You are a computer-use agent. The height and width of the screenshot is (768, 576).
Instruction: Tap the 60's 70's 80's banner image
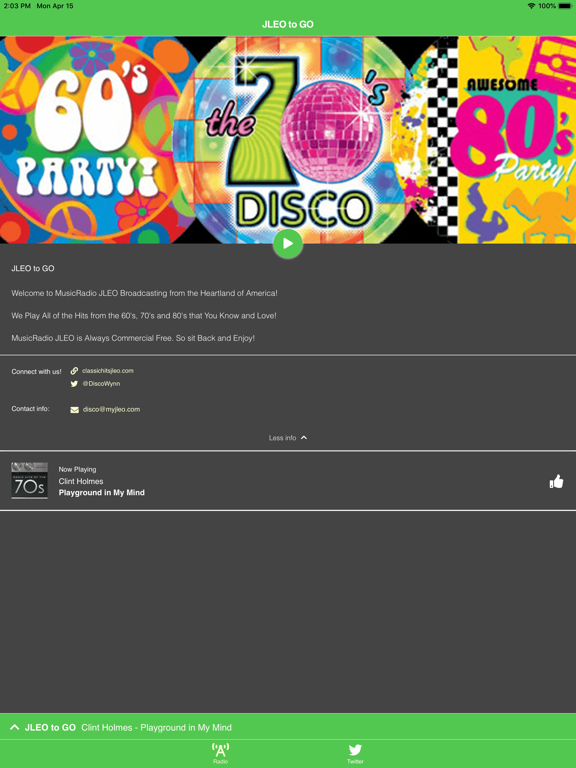click(x=288, y=140)
